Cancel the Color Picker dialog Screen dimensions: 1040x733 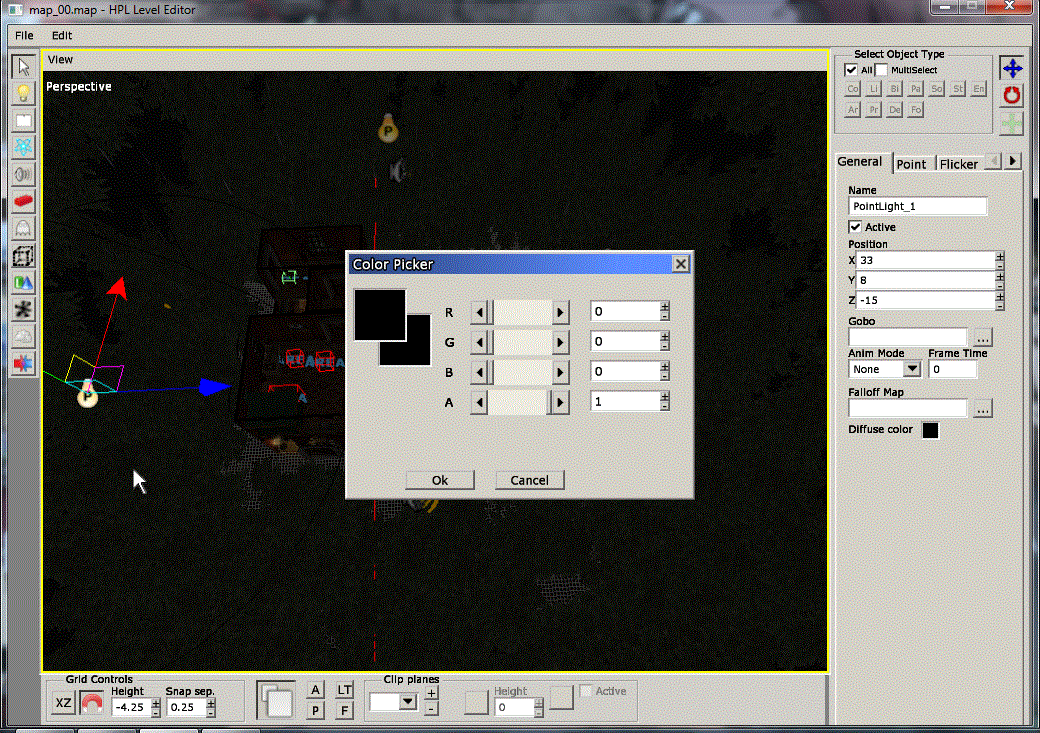[529, 480]
